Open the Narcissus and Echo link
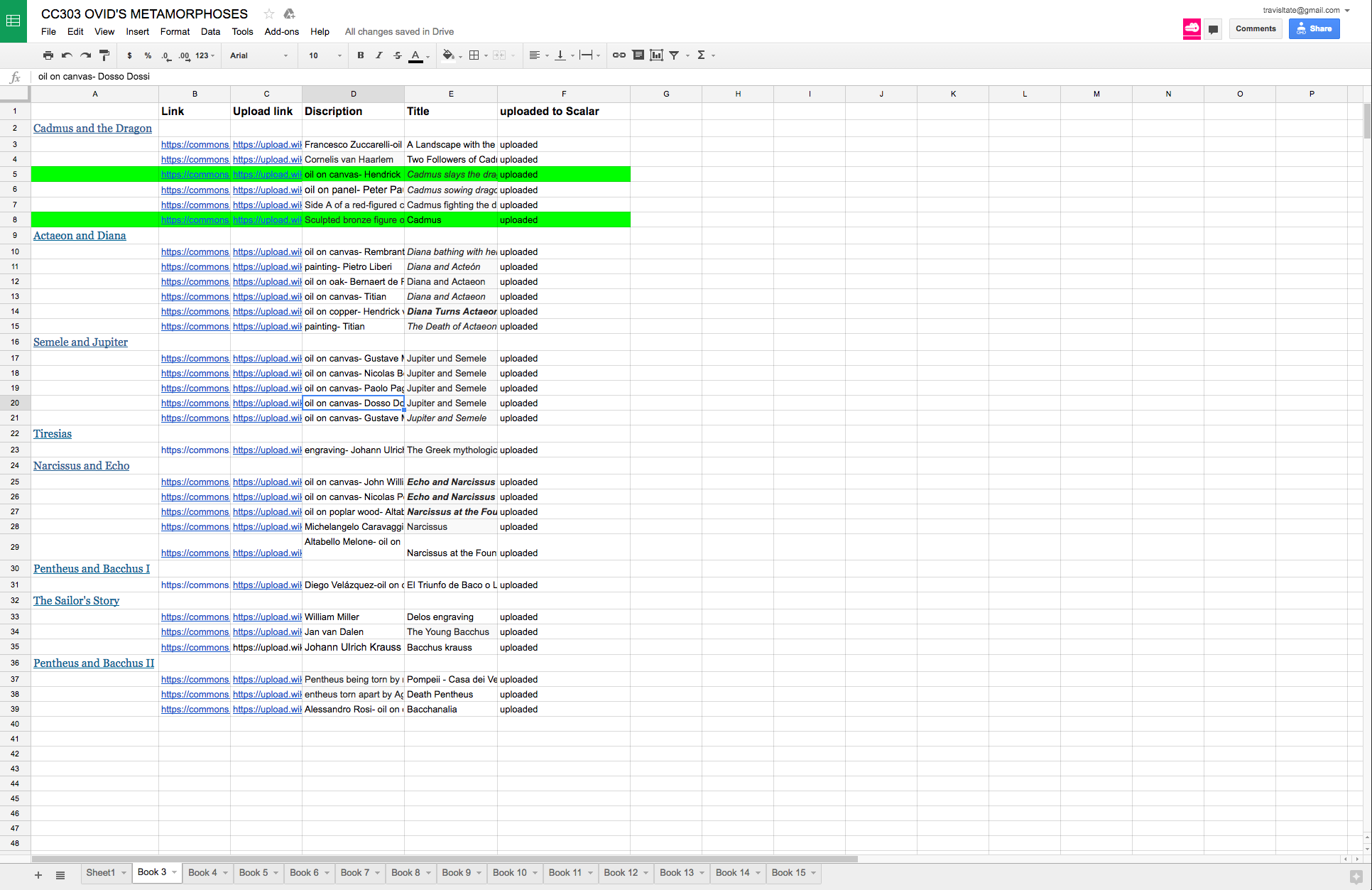The width and height of the screenshot is (1372, 890). pos(81,466)
